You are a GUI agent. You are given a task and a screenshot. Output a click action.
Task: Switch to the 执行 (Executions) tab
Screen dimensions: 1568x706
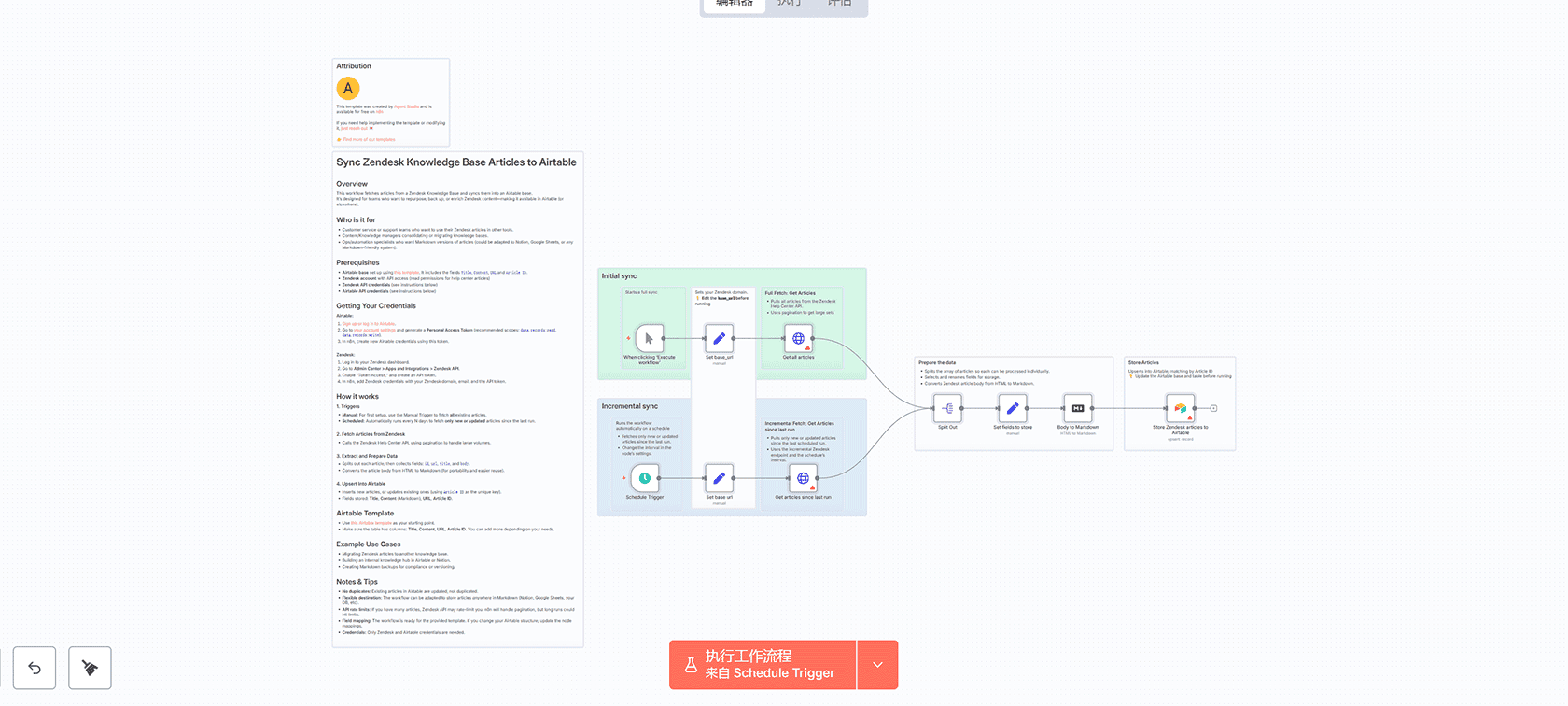pos(789,4)
